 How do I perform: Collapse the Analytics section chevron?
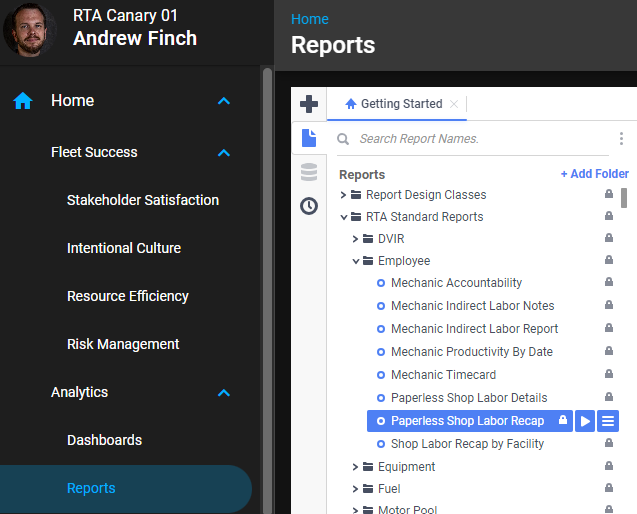224,393
